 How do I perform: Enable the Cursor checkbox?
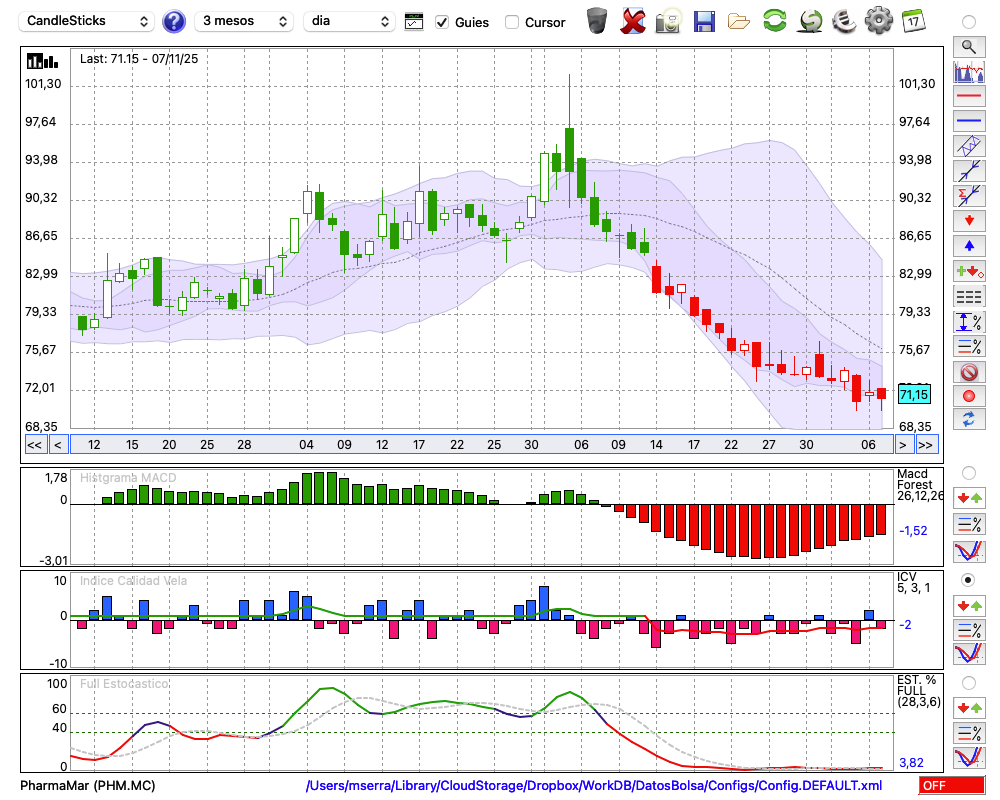pos(512,22)
